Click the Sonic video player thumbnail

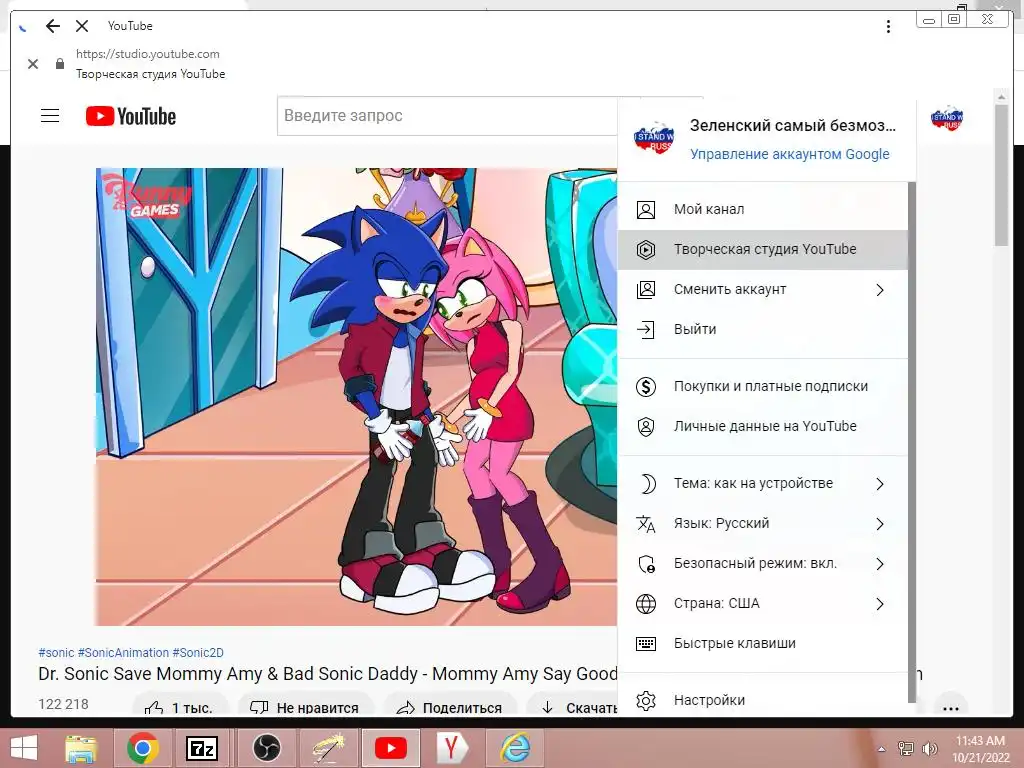click(357, 396)
